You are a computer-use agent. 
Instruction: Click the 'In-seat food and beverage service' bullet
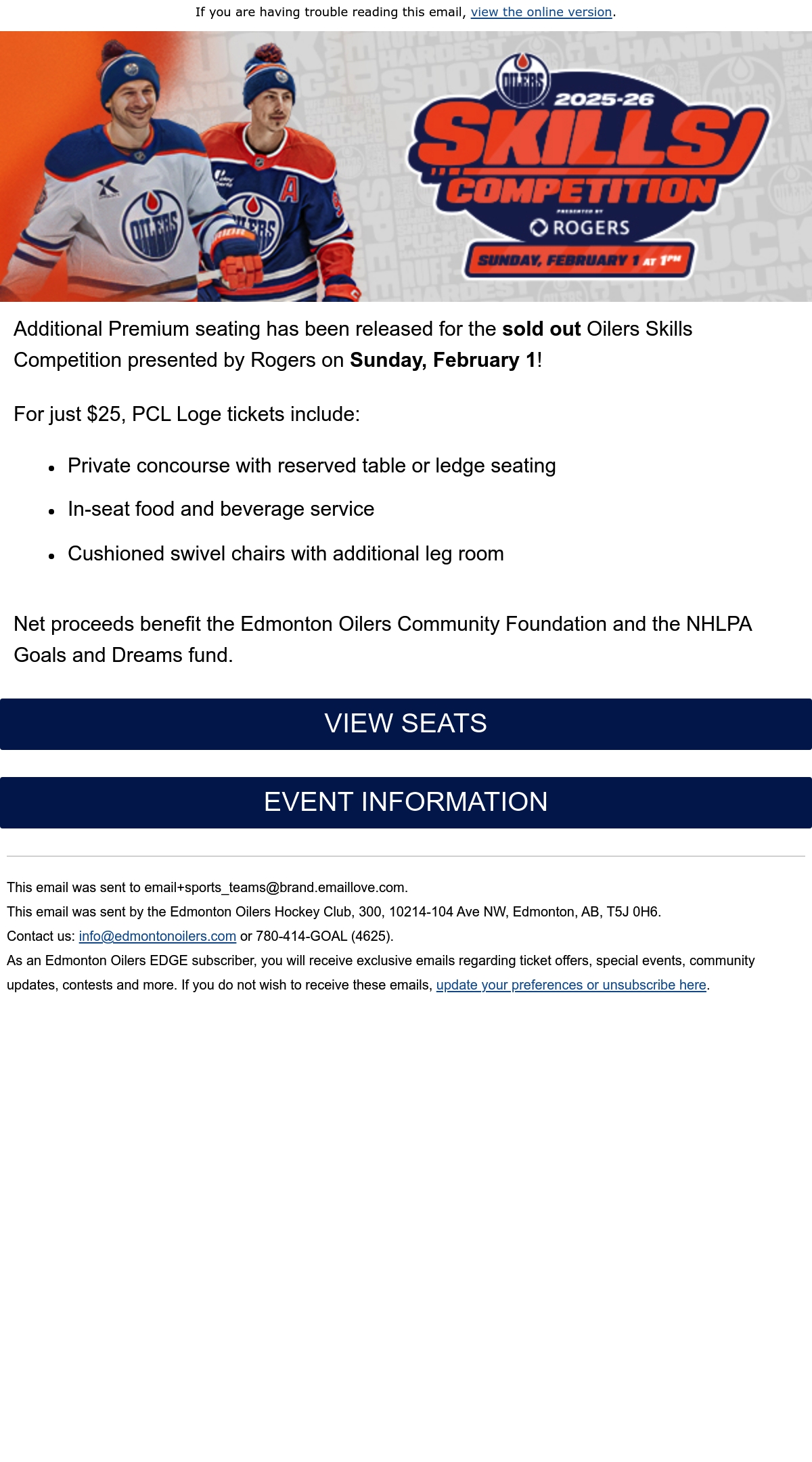(221, 509)
